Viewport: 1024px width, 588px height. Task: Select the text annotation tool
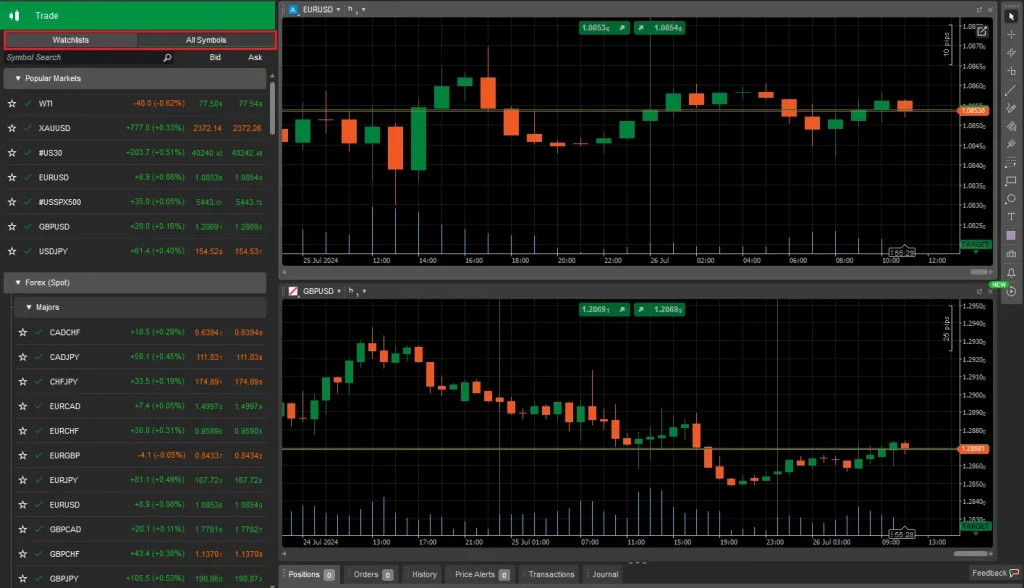[1011, 217]
